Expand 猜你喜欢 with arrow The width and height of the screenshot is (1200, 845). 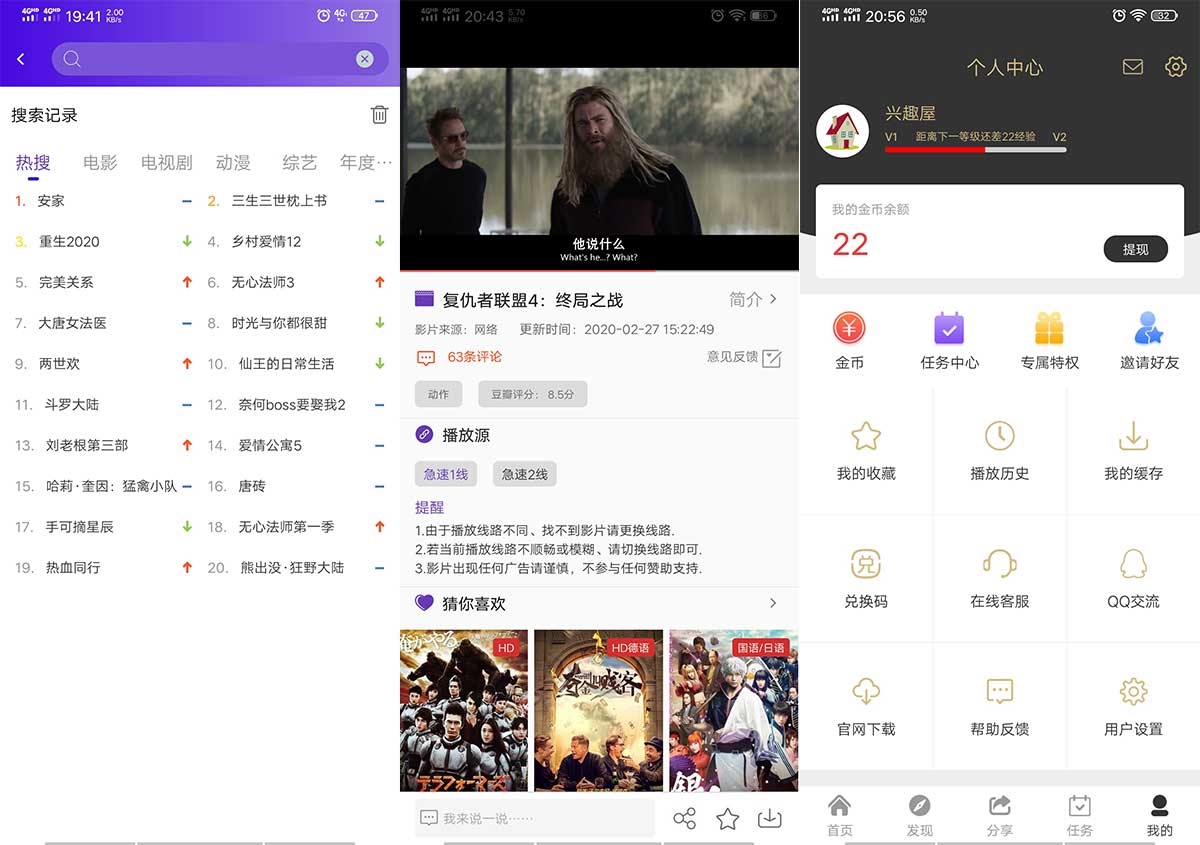tap(773, 603)
